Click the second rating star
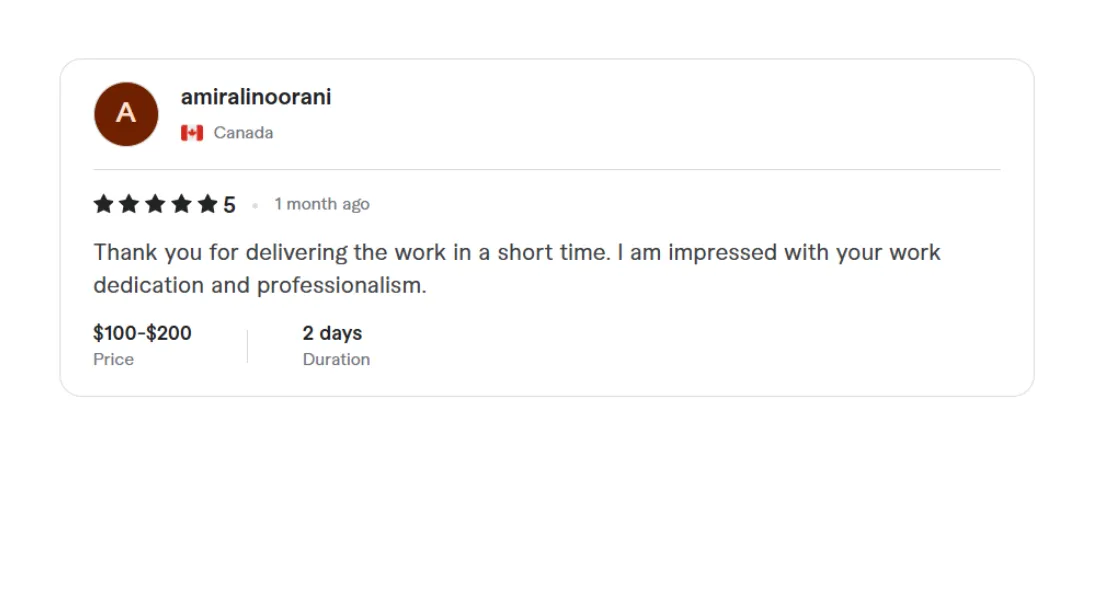This screenshot has height=600, width=1100. pyautogui.click(x=129, y=205)
